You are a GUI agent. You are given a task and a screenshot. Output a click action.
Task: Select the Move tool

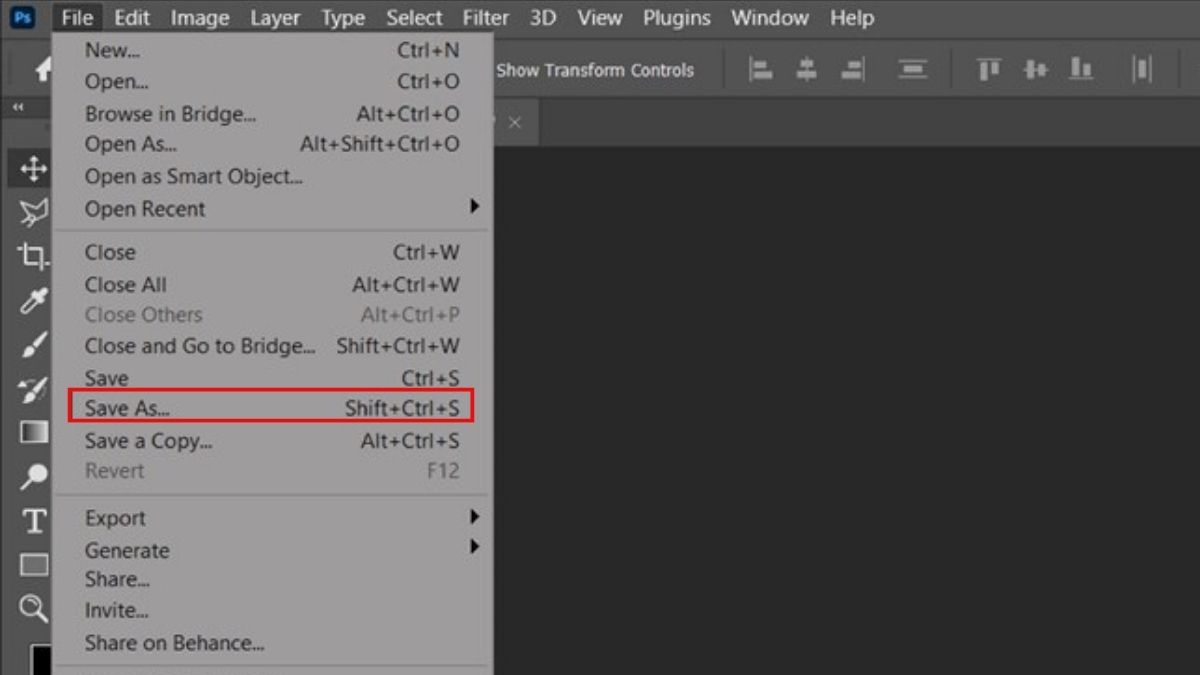pyautogui.click(x=34, y=168)
